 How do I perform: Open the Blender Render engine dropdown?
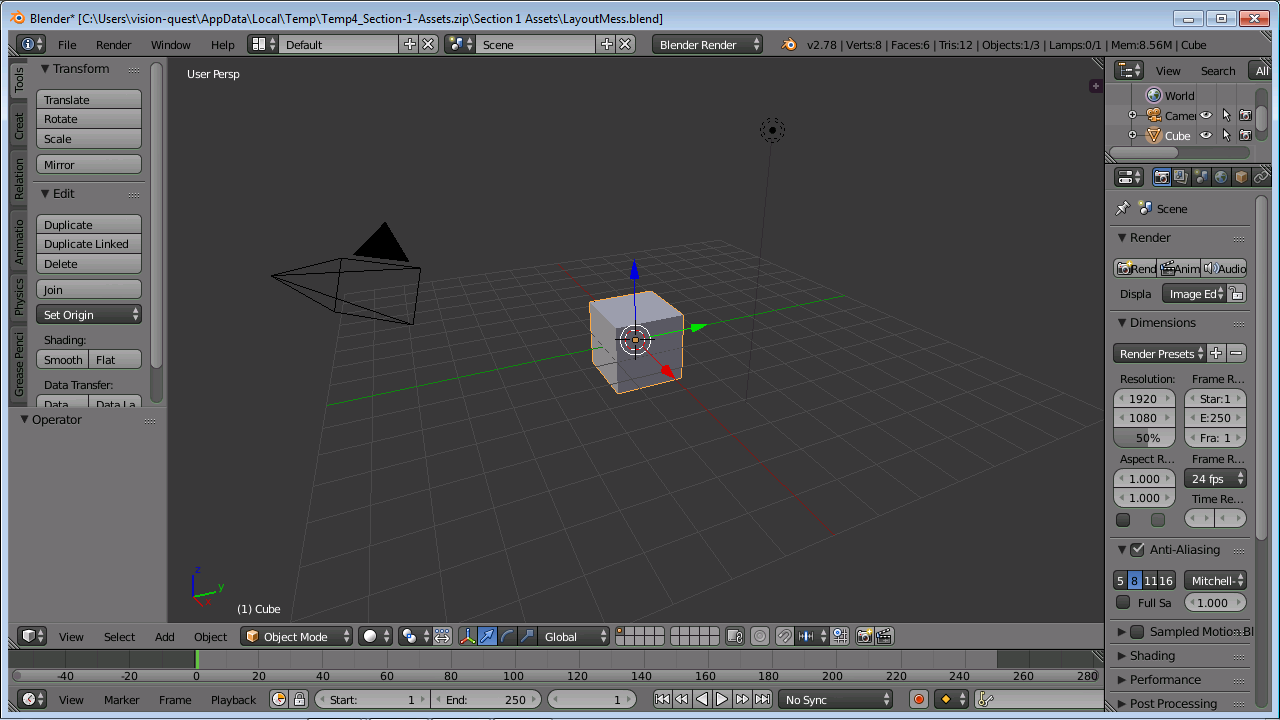[706, 44]
